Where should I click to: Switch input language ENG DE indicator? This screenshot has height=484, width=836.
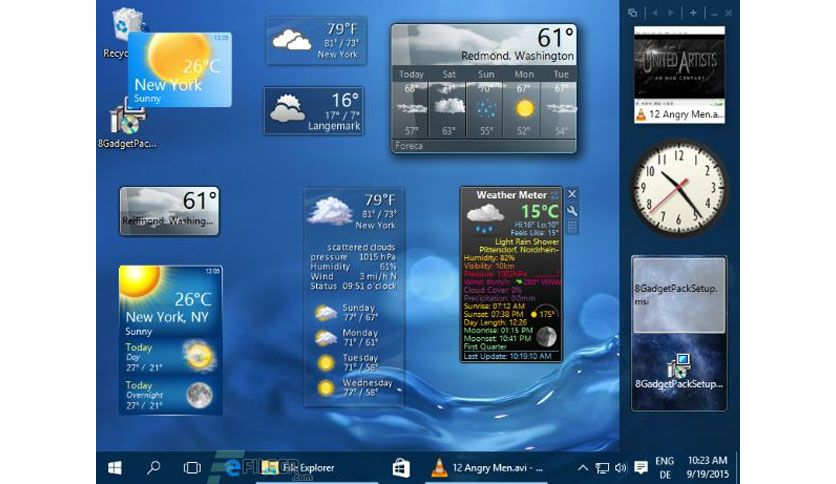pyautogui.click(x=664, y=467)
